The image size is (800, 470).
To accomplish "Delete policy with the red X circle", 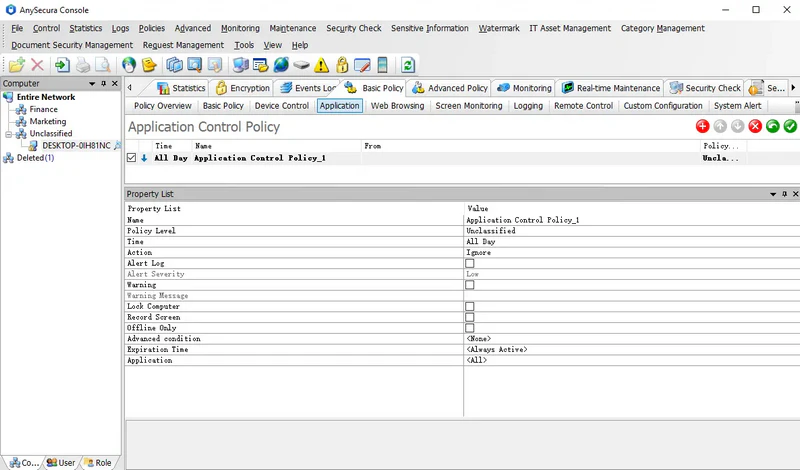I will click(755, 126).
